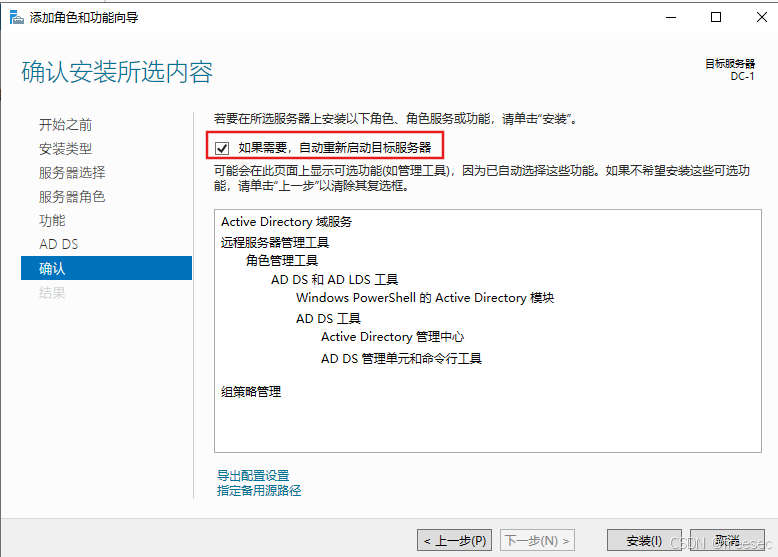
Task: Click AD DS 管理单元和命令行工具 entry
Action: pyautogui.click(x=401, y=359)
